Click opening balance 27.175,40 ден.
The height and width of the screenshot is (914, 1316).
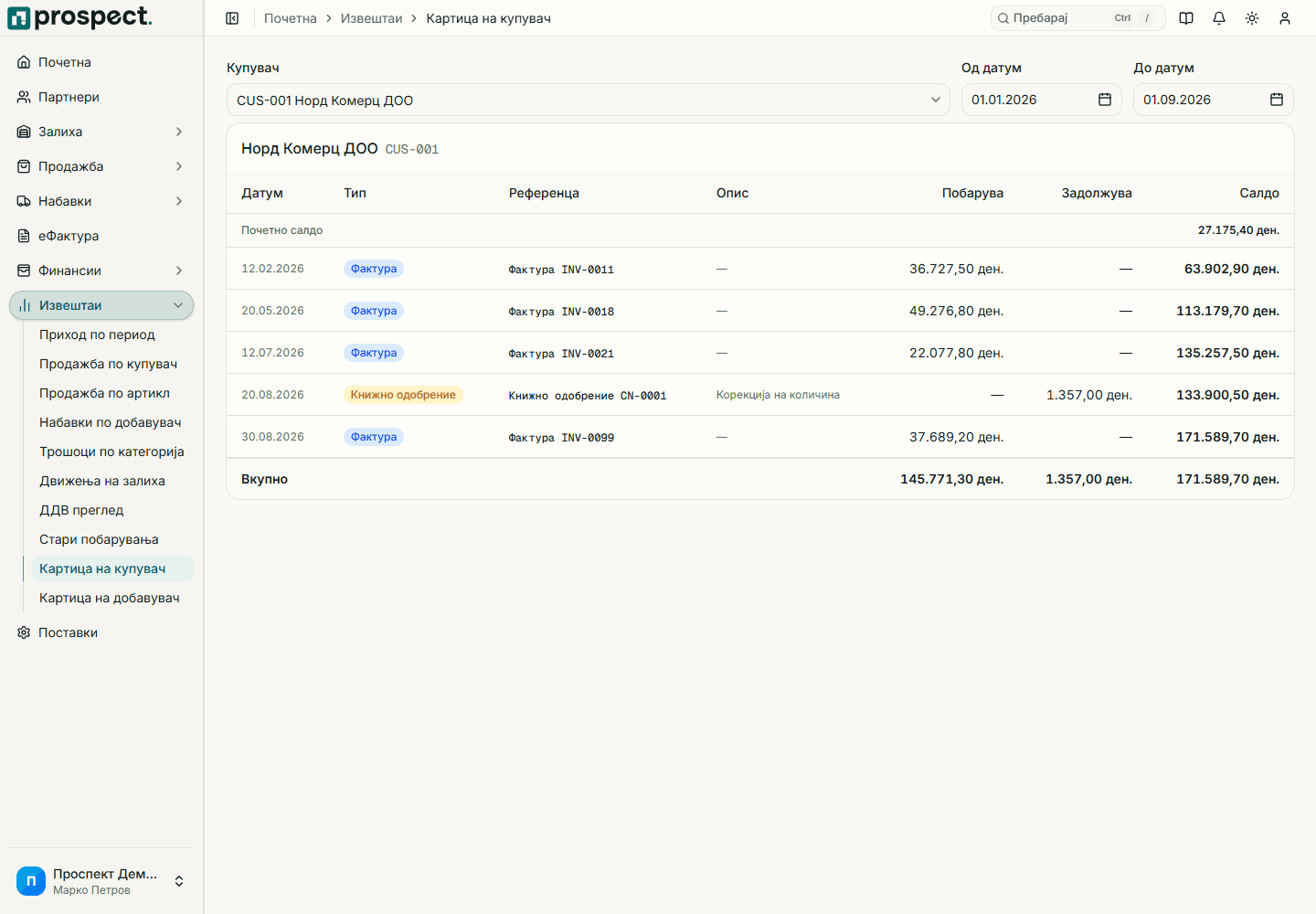pos(1238,230)
